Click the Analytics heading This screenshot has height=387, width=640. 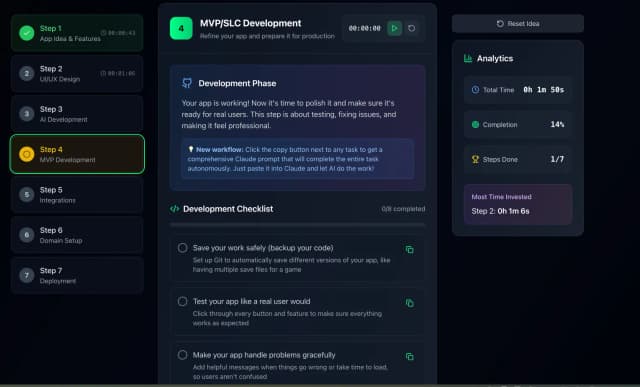tap(495, 58)
